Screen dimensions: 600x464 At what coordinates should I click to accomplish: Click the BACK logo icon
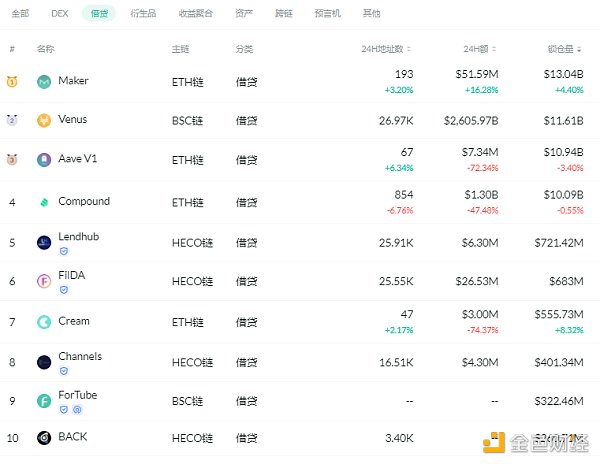44,438
